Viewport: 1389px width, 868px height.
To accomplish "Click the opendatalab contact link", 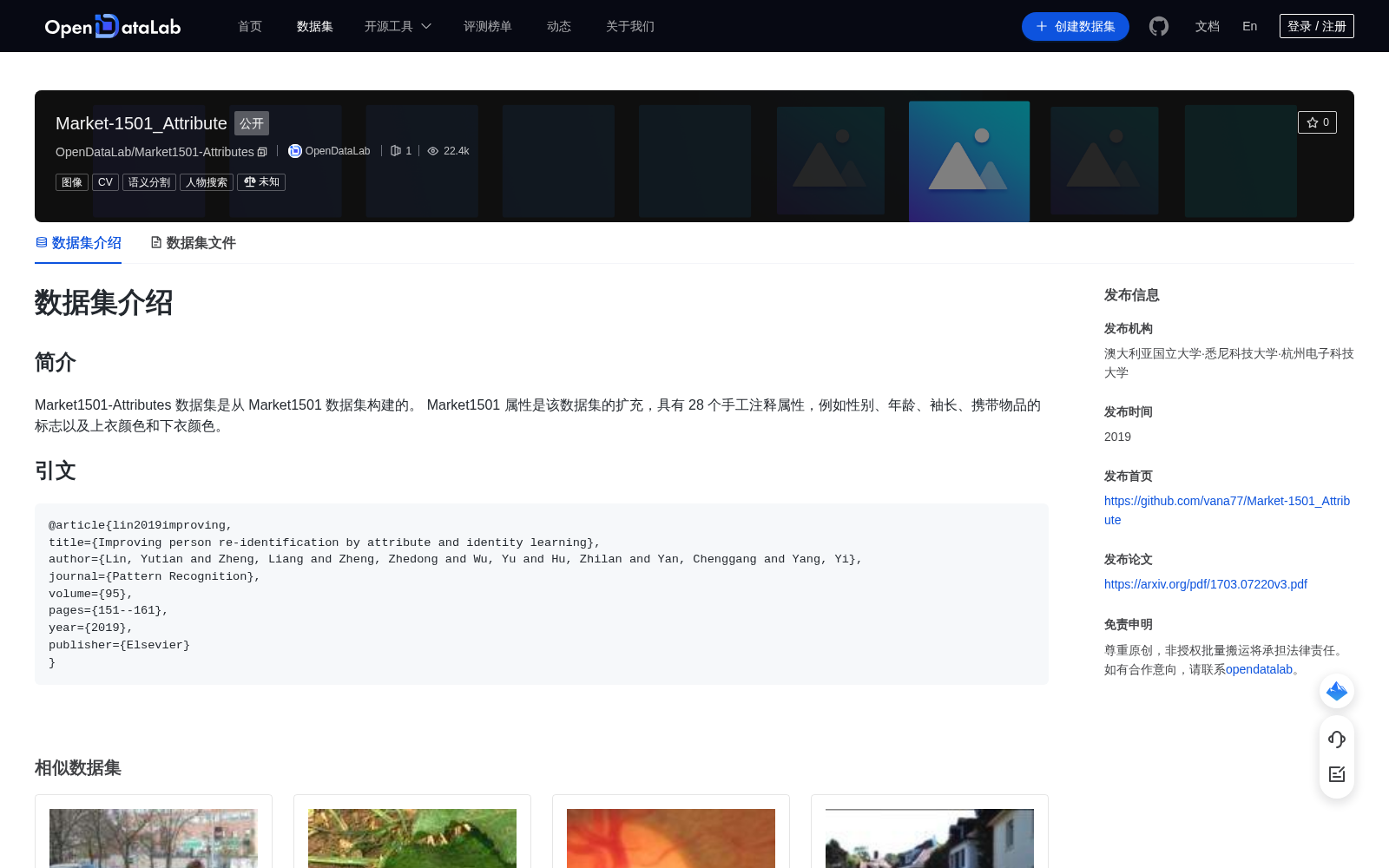I will (x=1259, y=669).
